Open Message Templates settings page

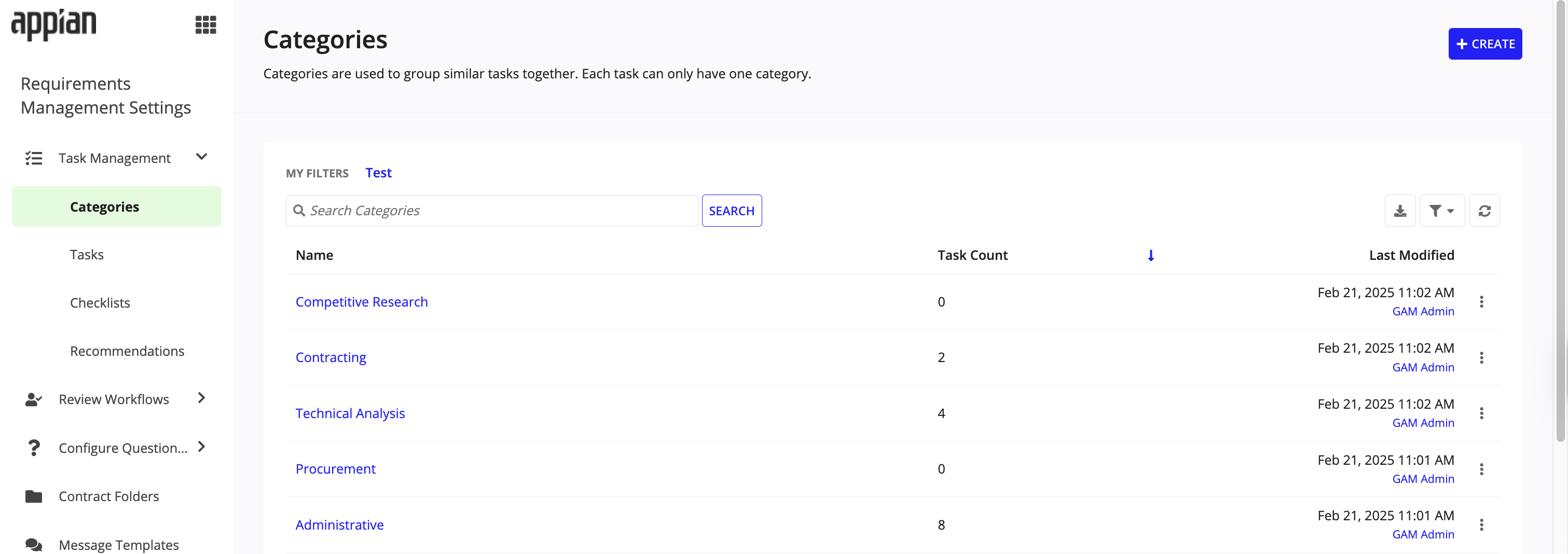click(x=119, y=545)
